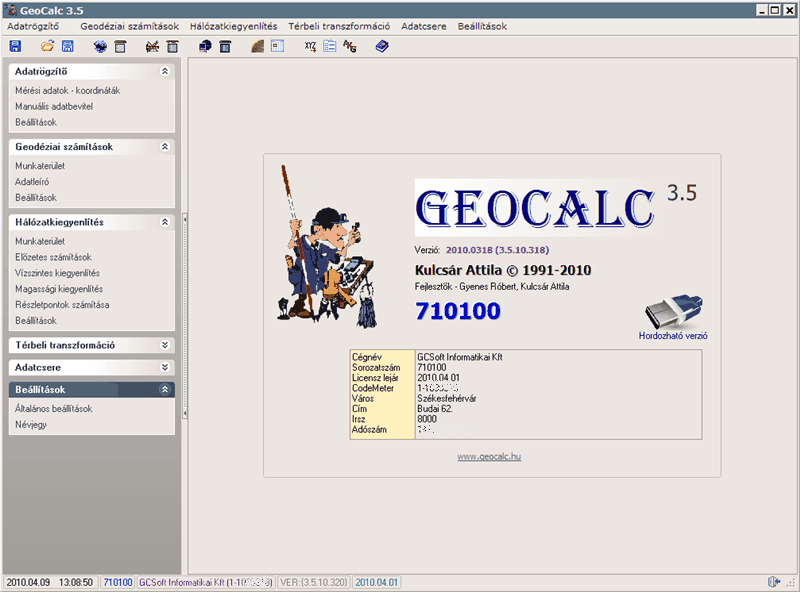Open Általános beállítások

[x=54, y=408]
